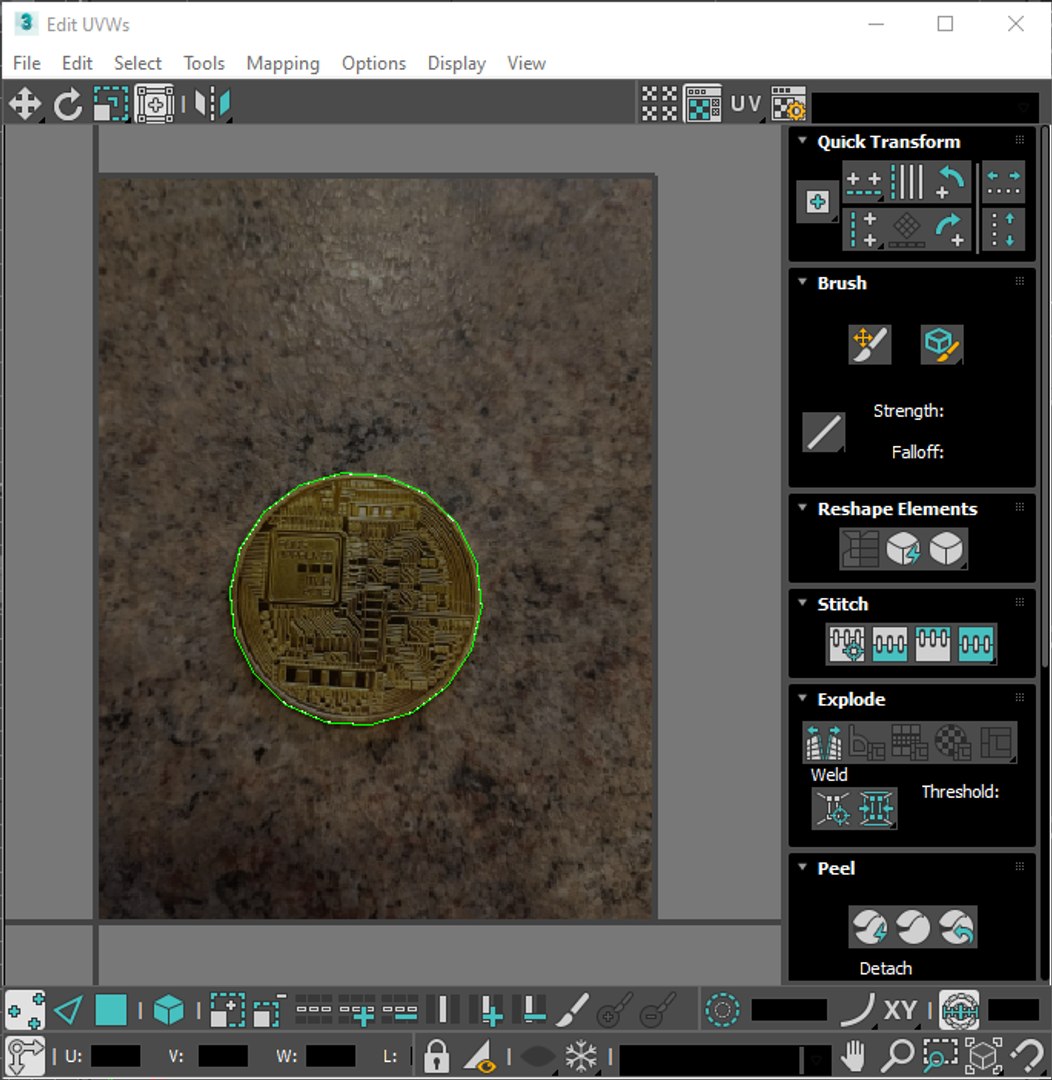Click Stitch To Source icon
The width and height of the screenshot is (1052, 1080).
pyautogui.click(x=933, y=644)
